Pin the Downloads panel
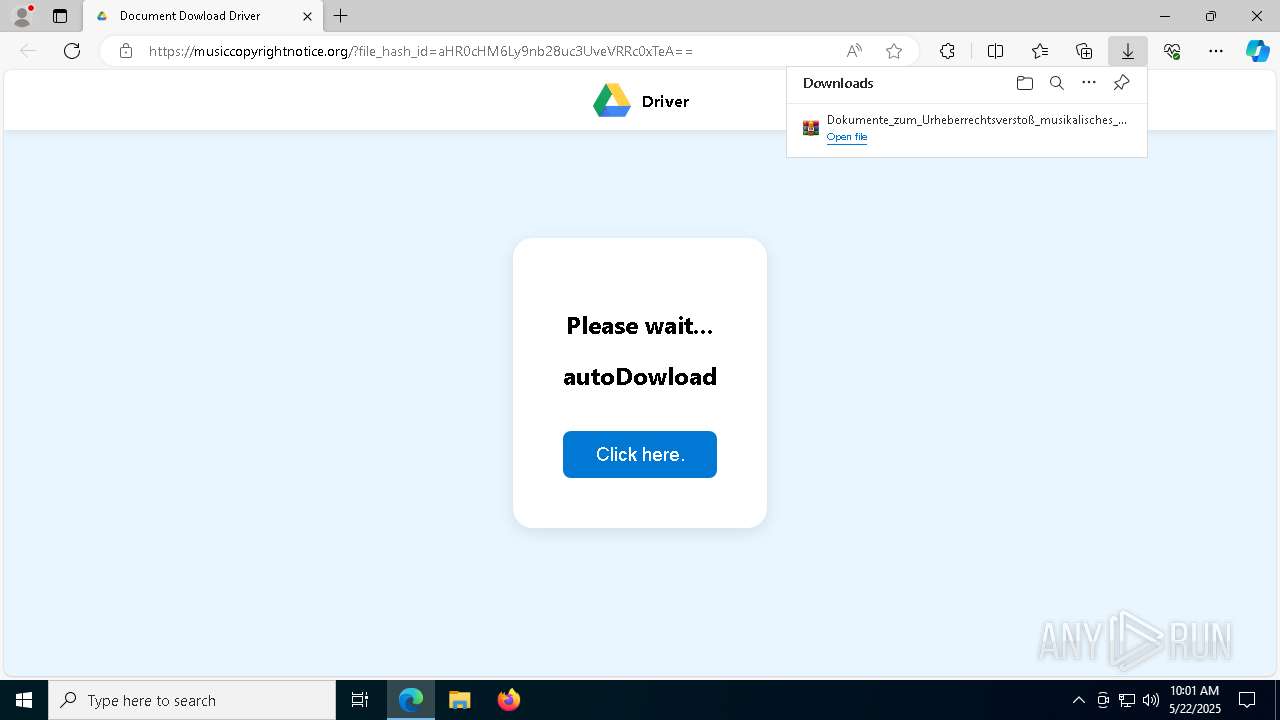The height and width of the screenshot is (720, 1280). pos(1121,83)
